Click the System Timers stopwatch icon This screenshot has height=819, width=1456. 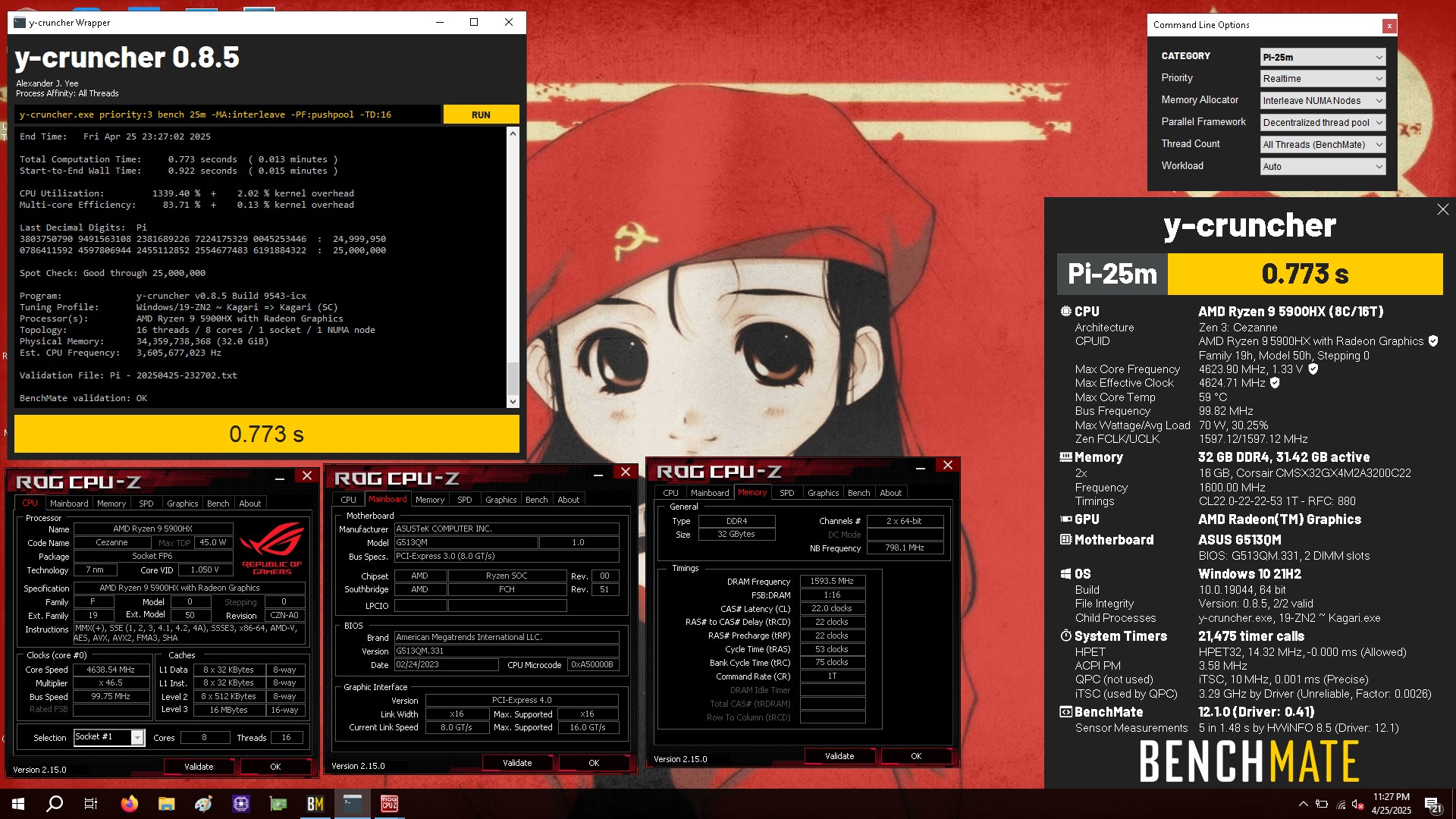[1065, 636]
